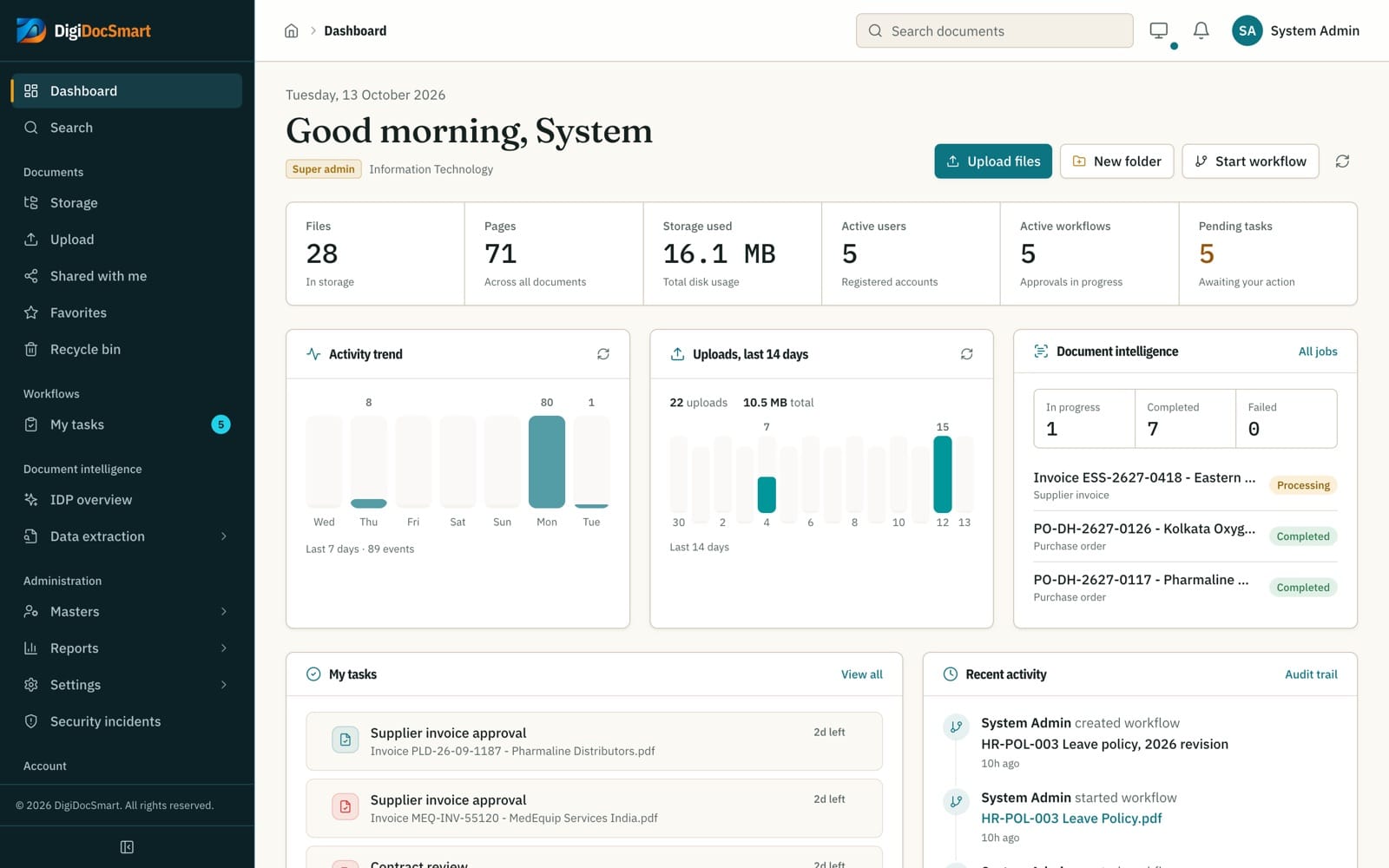Click the day 12 uploads bar
The width and height of the screenshot is (1389, 868).
[x=943, y=474]
